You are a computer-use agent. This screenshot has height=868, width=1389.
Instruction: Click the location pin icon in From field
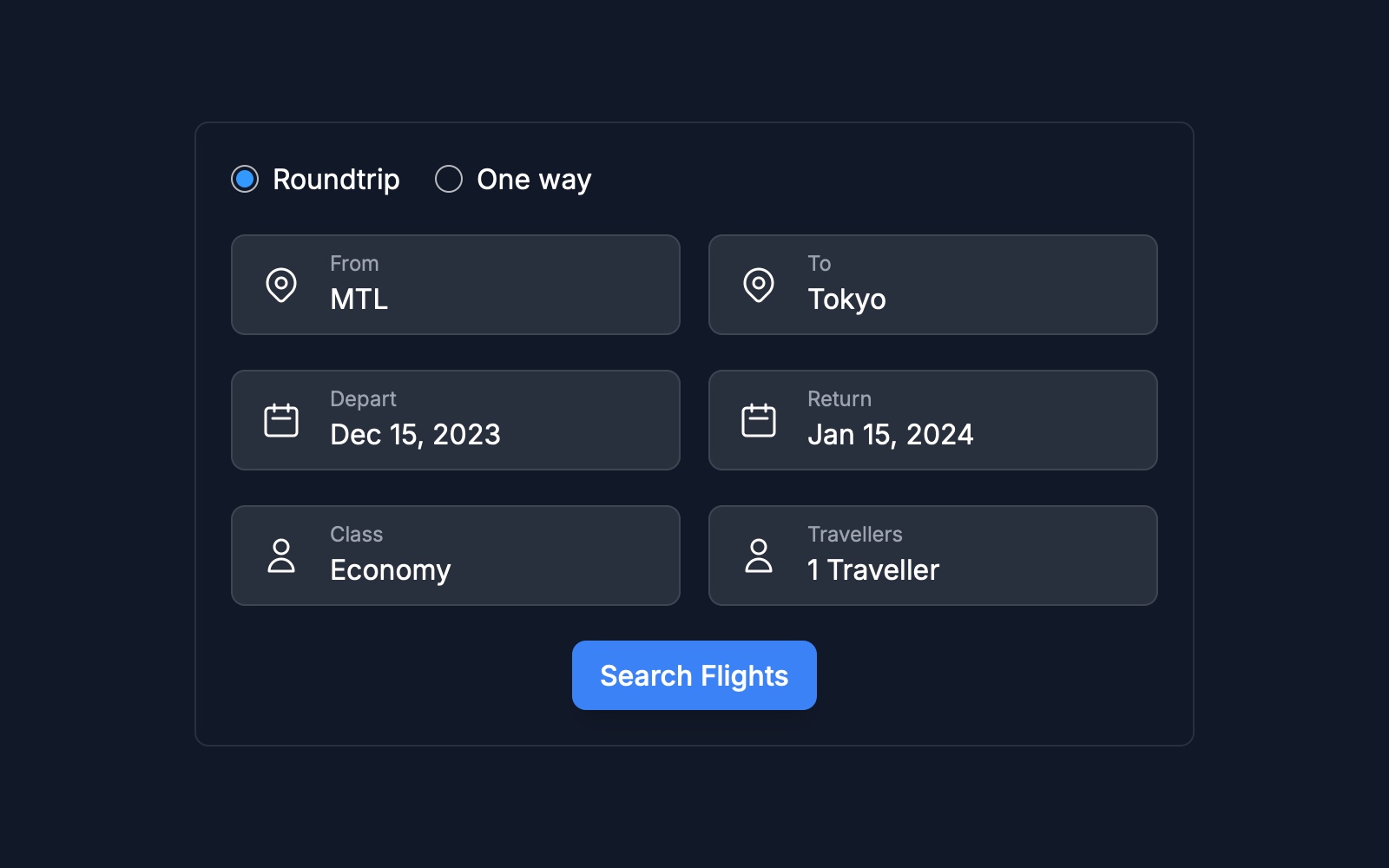pos(281,284)
